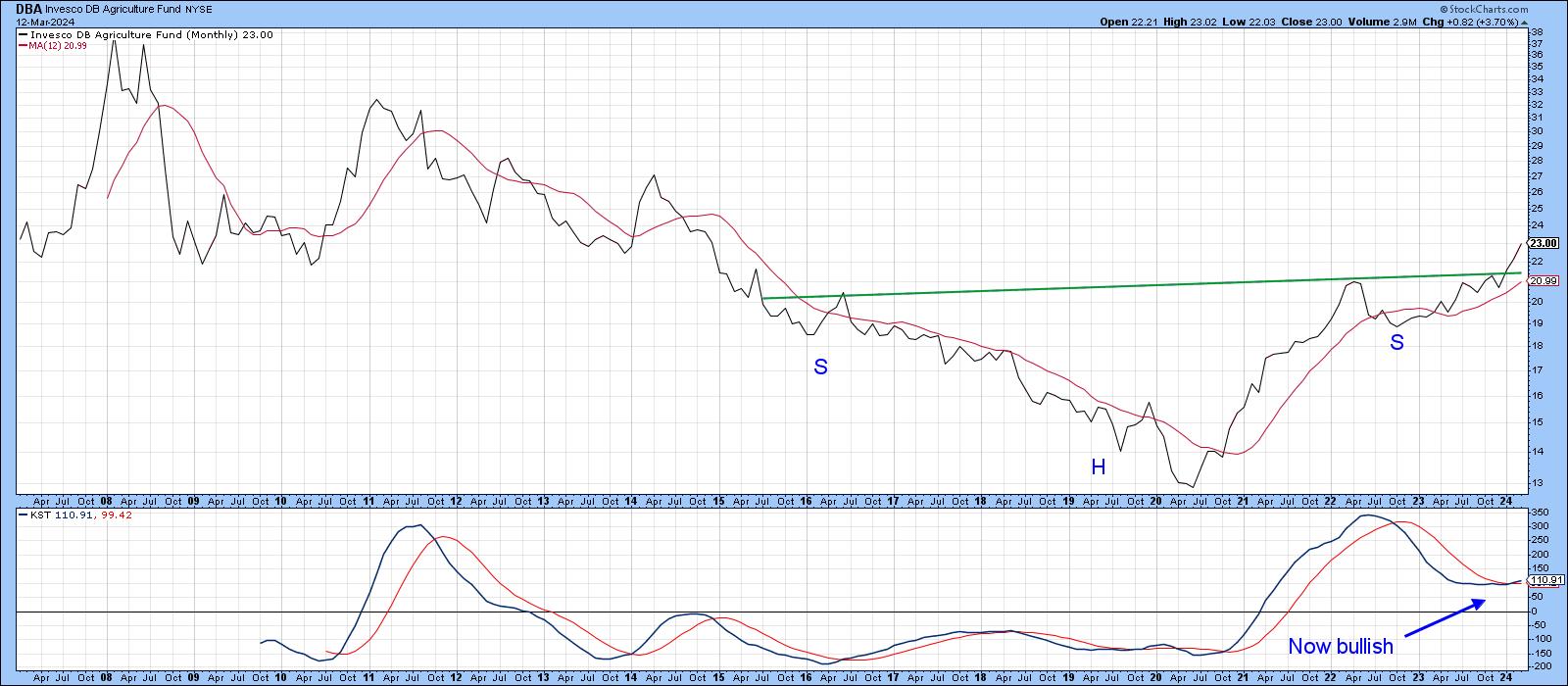This screenshot has width=1568, height=686.
Task: Select the Monthly price series legend entry
Action: coord(145,34)
